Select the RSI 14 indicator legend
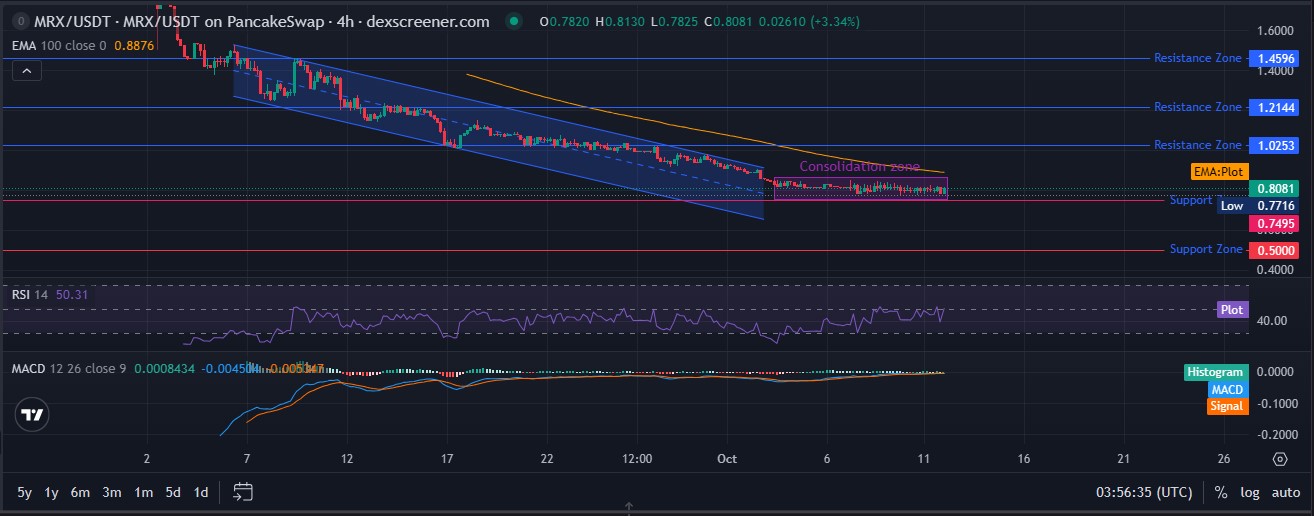Image resolution: width=1314 pixels, height=516 pixels. [x=30, y=294]
